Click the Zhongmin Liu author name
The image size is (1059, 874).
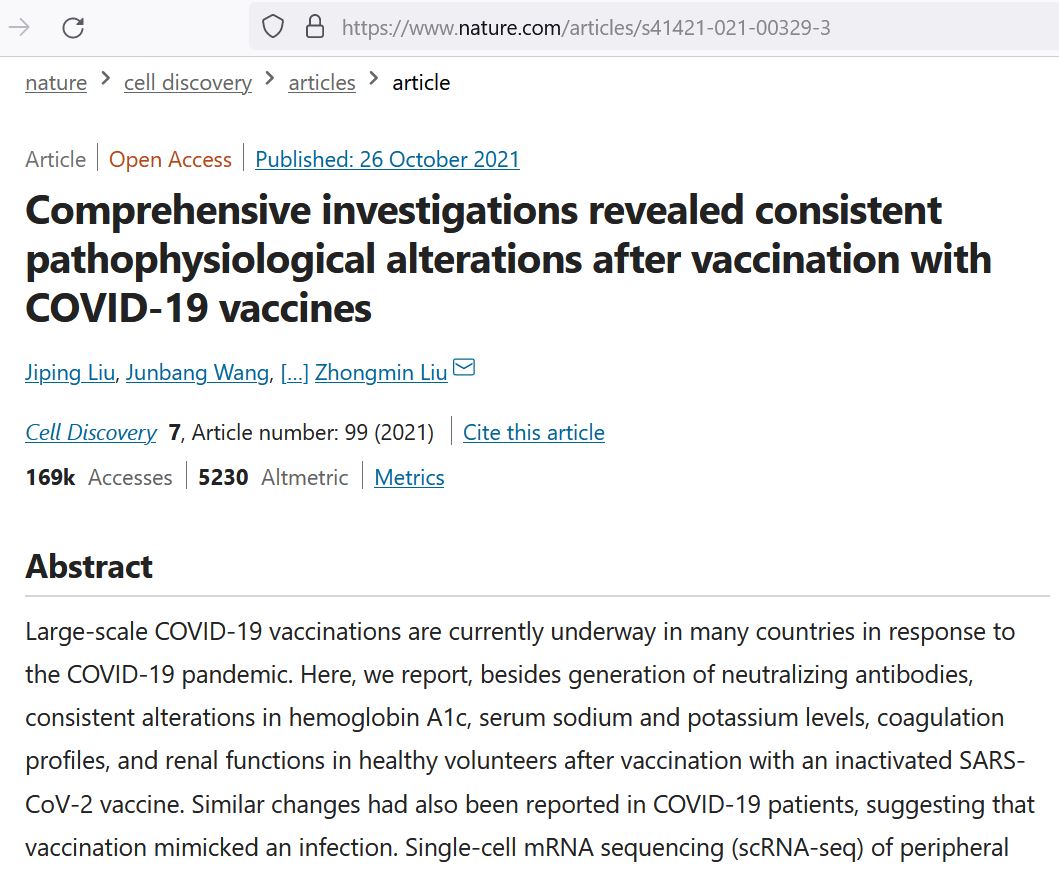[x=381, y=373]
